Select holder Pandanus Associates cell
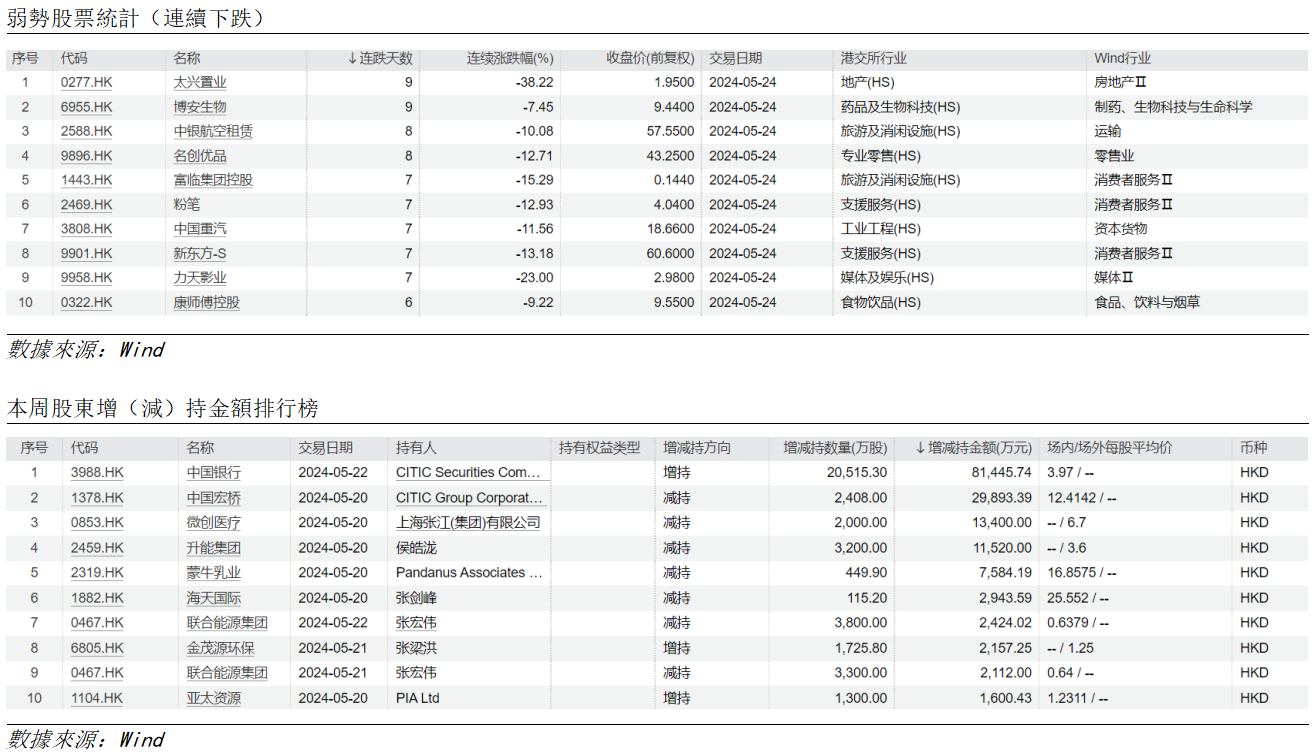Image resolution: width=1314 pixels, height=755 pixels. [x=469, y=573]
